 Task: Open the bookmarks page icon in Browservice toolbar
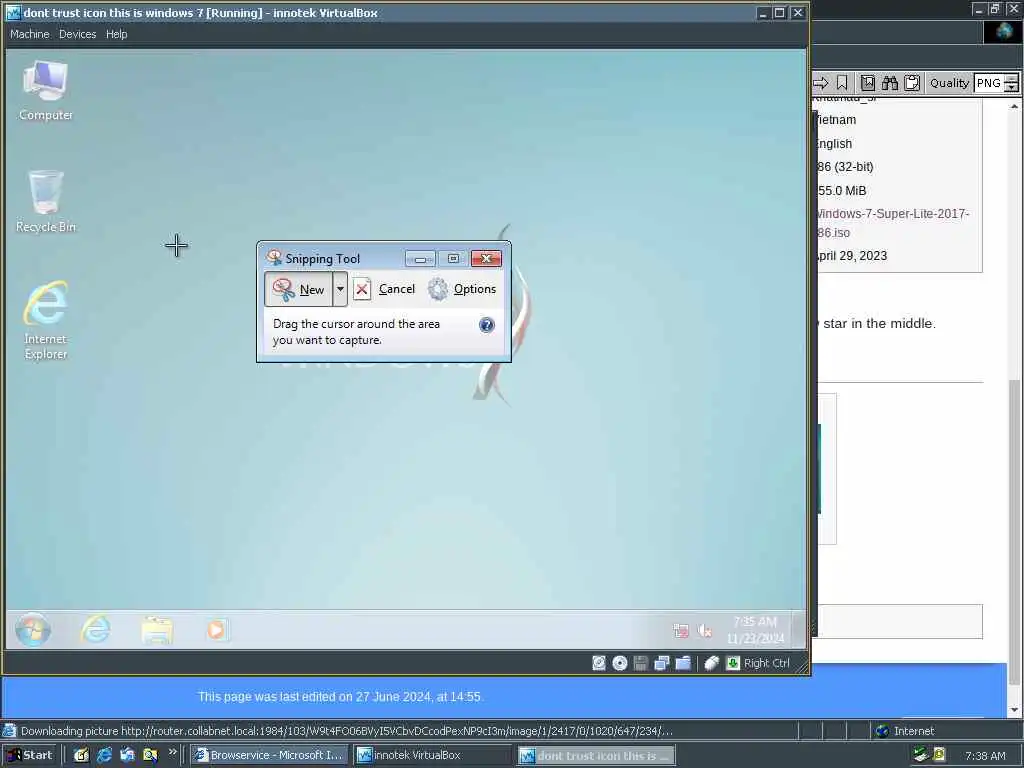point(867,83)
